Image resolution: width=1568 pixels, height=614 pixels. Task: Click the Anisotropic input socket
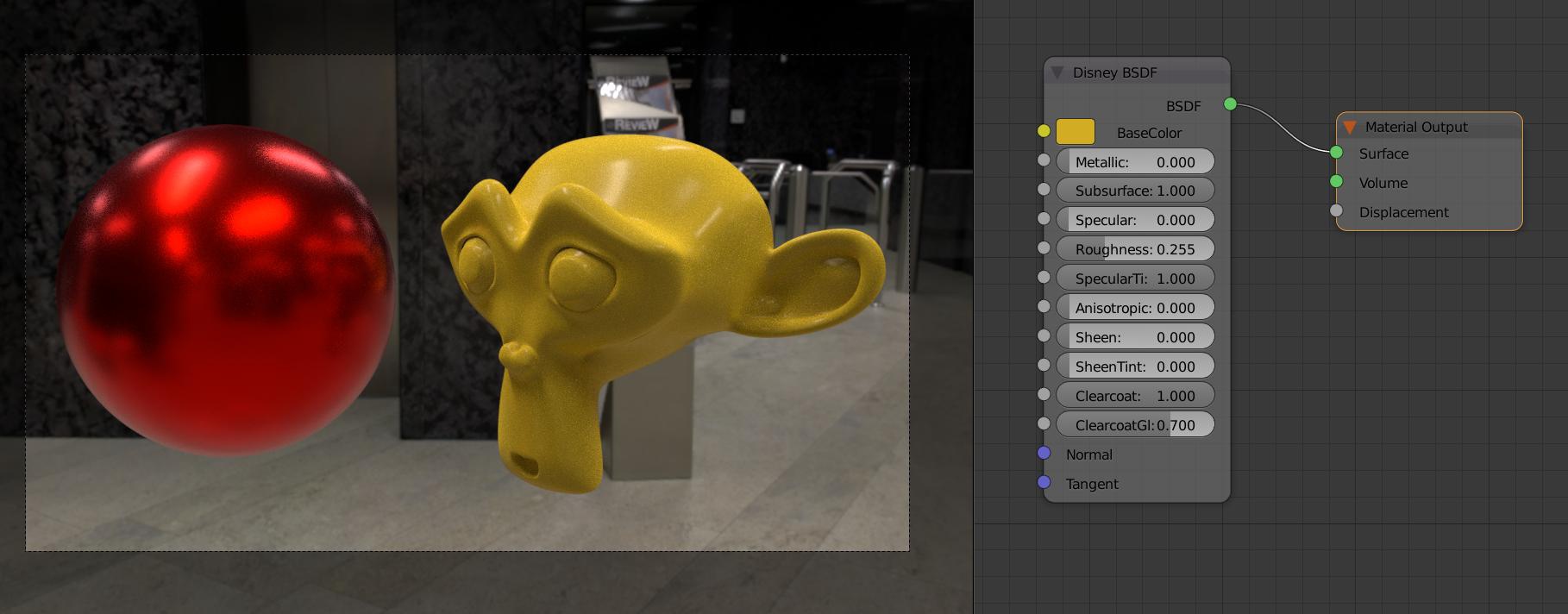(1044, 307)
